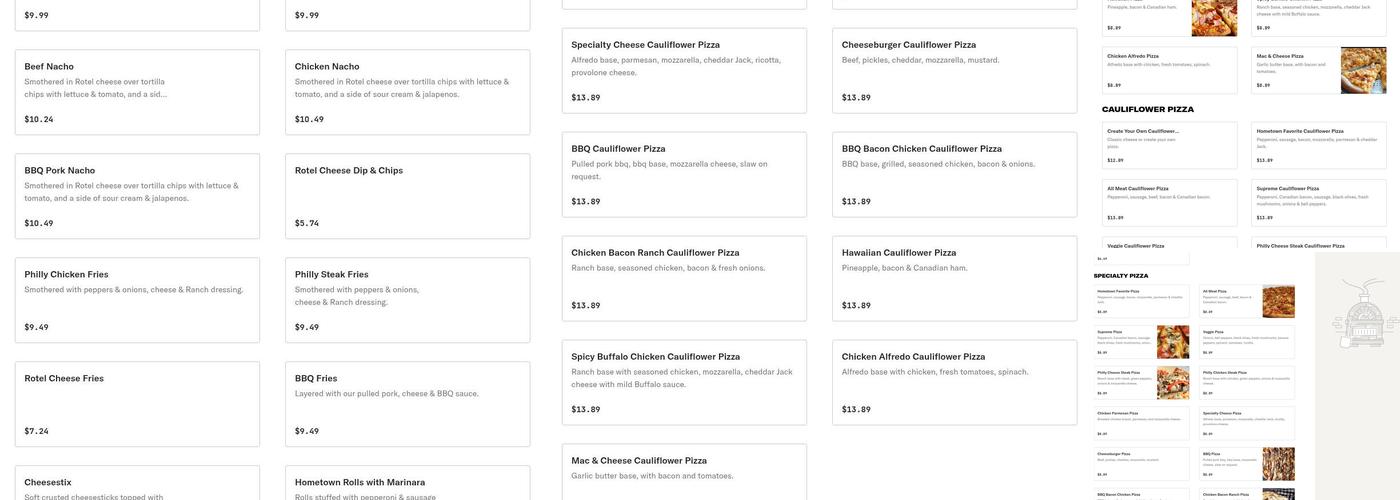This screenshot has height=500, width=1400.
Task: Select the Beef Nacho menu item
Action: tap(137, 92)
